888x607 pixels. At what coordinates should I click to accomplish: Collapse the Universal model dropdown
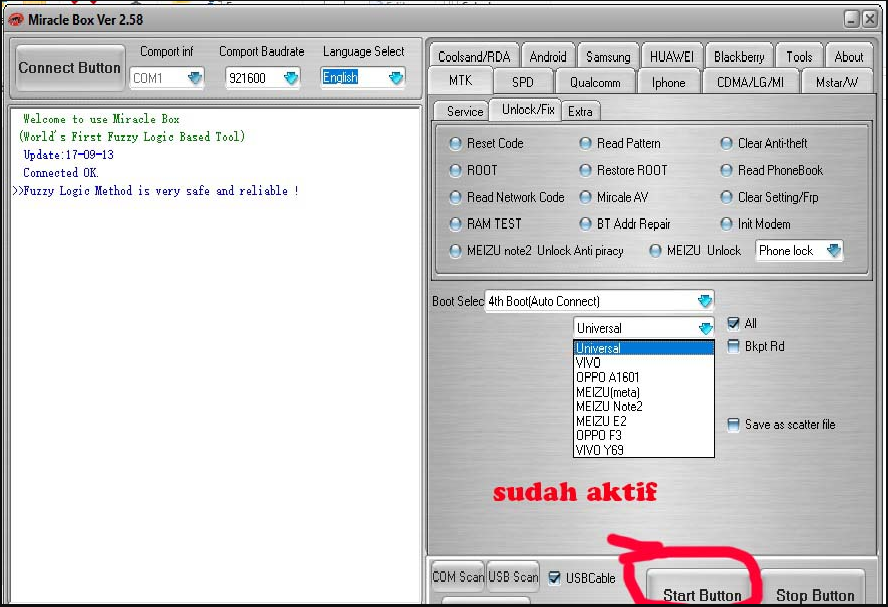[643, 328]
